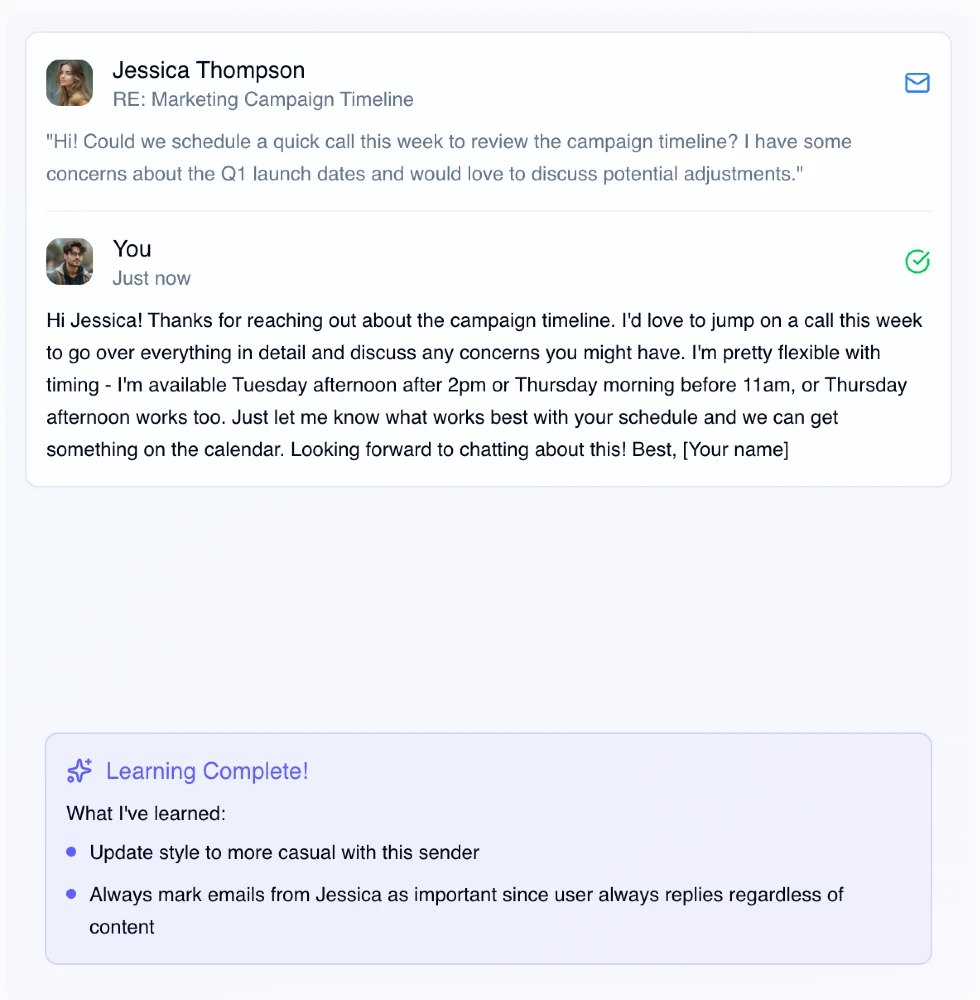Click the AI sparkle icon in Learning panel

[x=79, y=770]
